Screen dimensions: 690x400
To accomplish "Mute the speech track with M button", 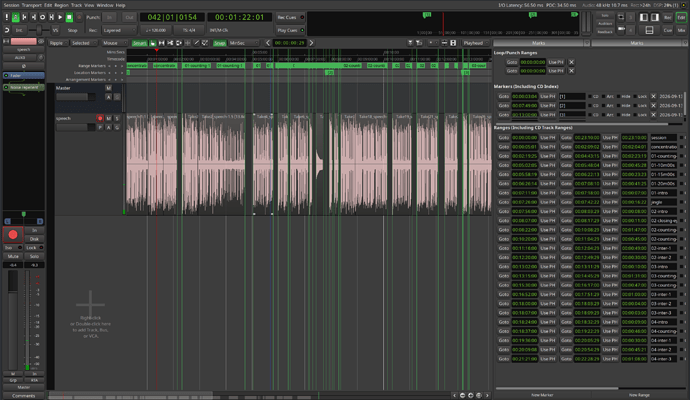I will (x=109, y=118).
